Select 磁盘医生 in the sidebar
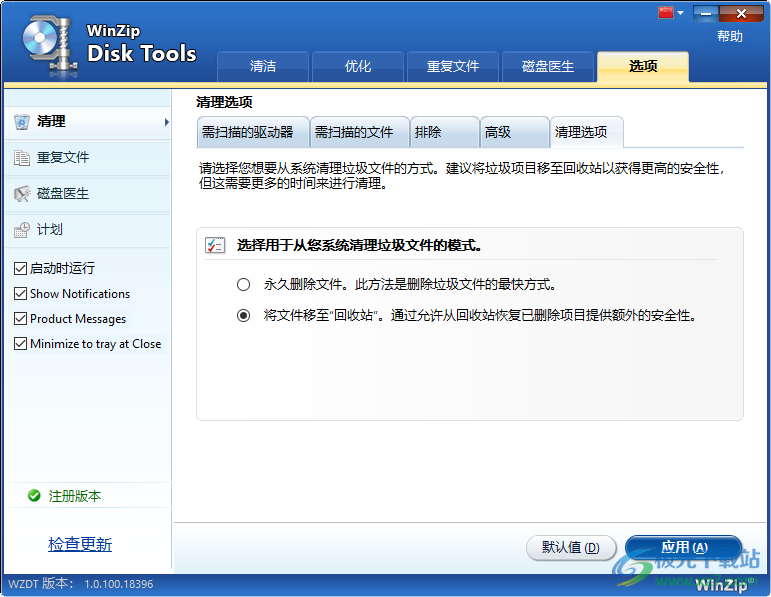 coord(88,194)
